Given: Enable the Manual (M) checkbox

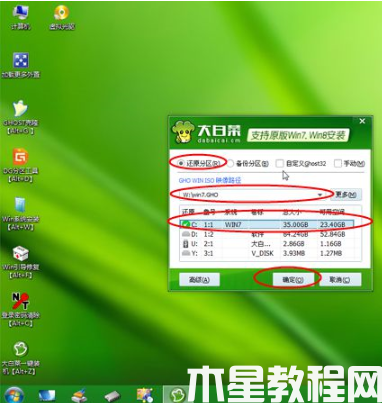Looking at the screenshot, I should pos(338,163).
